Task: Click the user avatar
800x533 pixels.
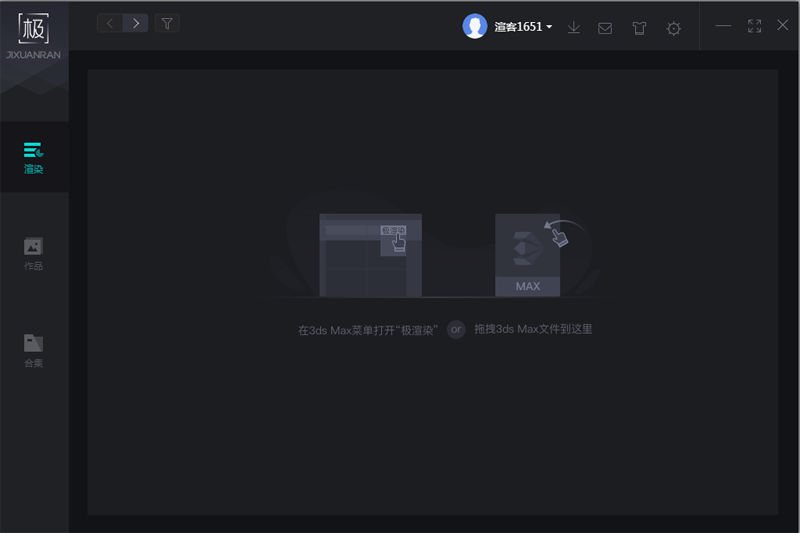Action: [474, 27]
